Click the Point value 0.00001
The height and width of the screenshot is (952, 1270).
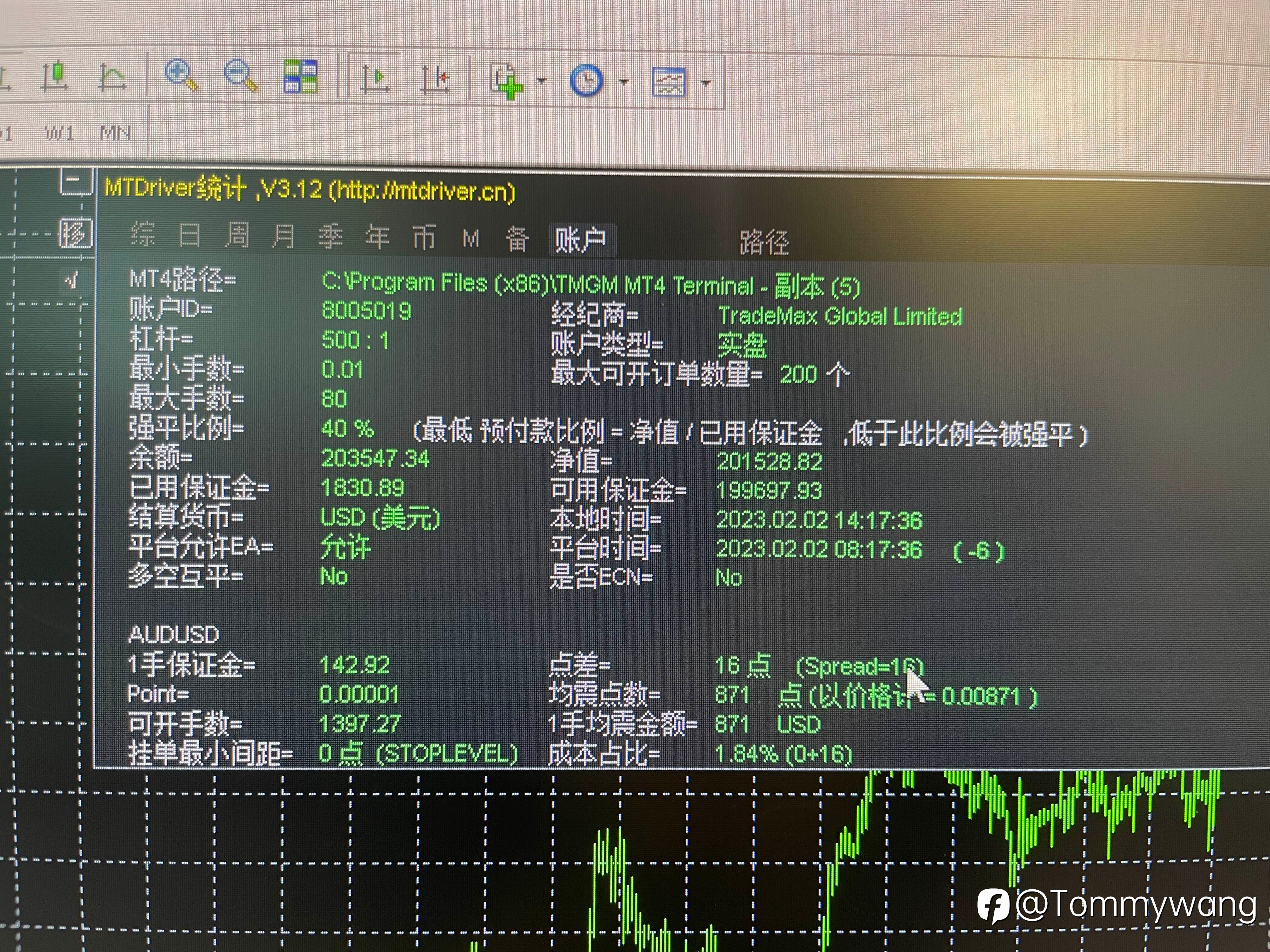[358, 694]
